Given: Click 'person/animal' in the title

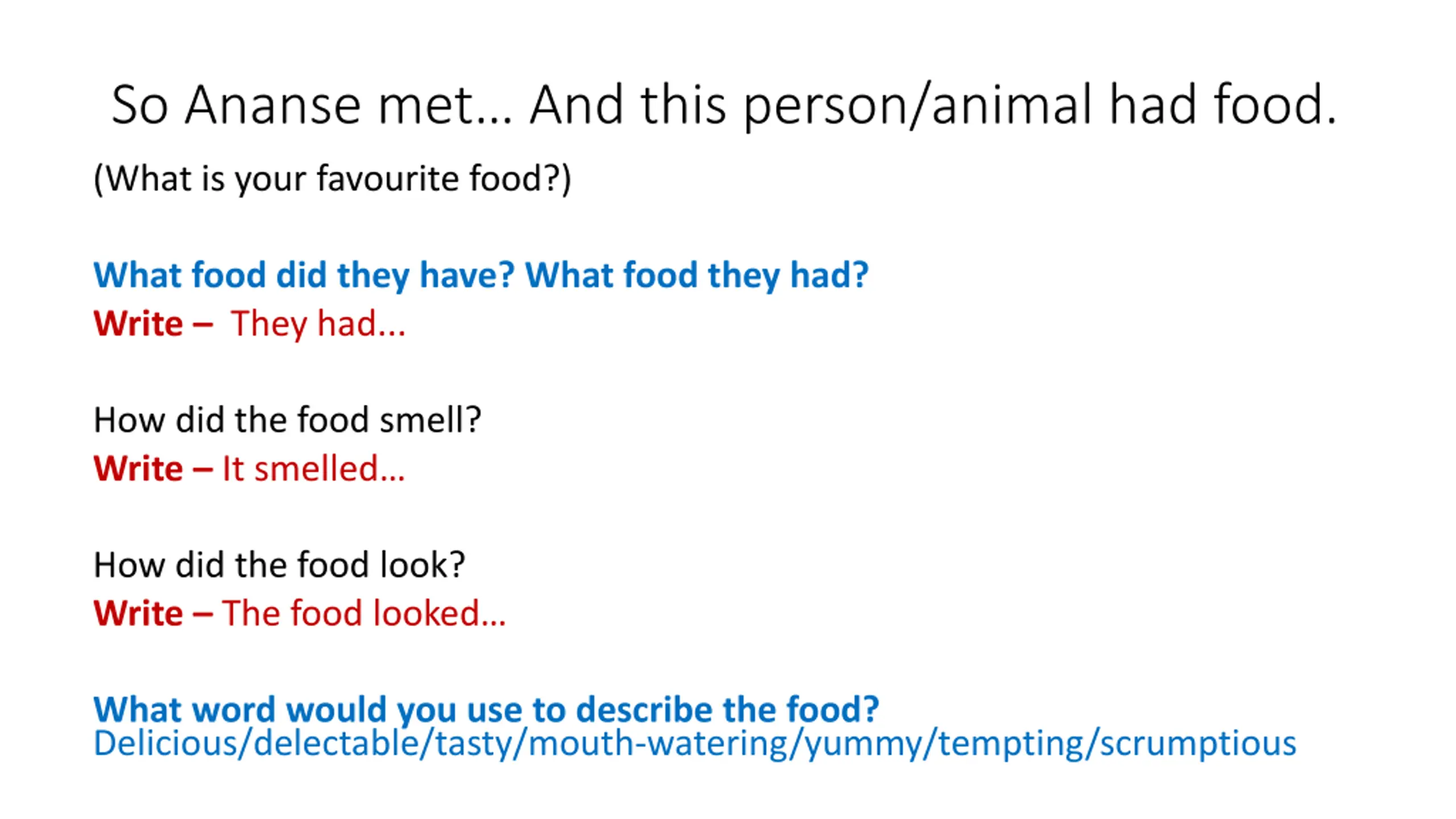Looking at the screenshot, I should (x=917, y=106).
